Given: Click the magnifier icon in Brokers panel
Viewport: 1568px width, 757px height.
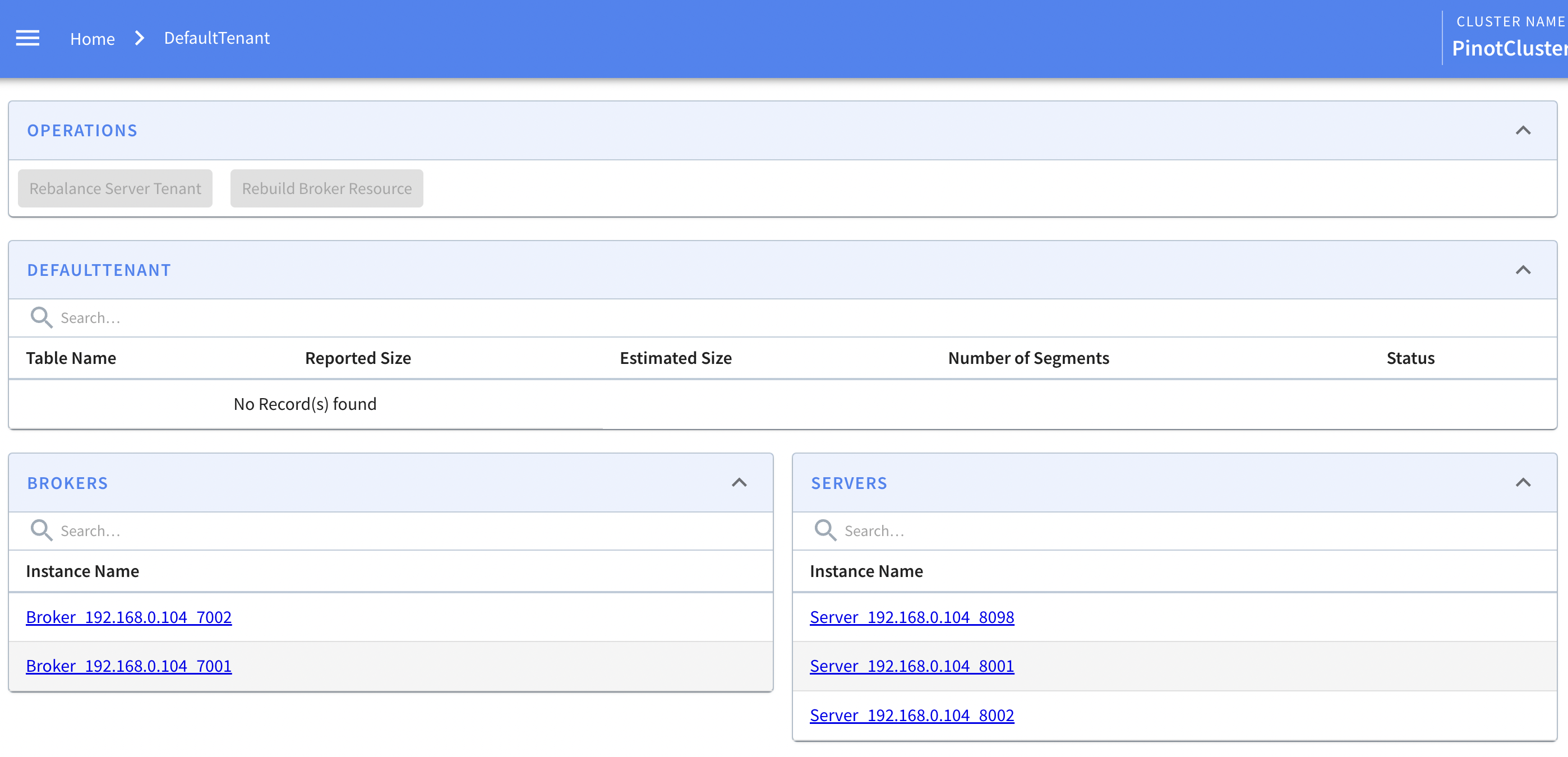Looking at the screenshot, I should [x=41, y=530].
